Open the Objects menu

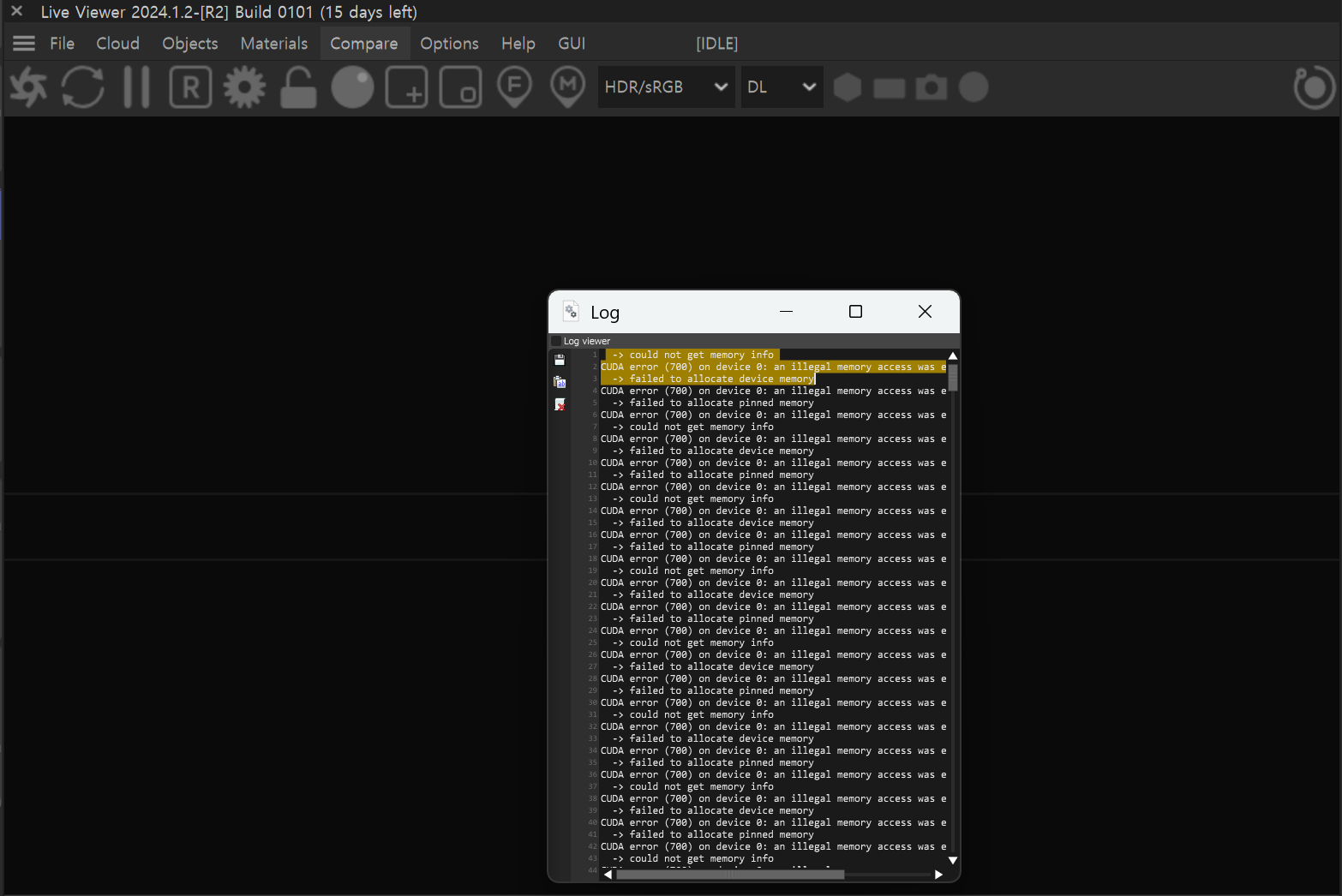pos(190,43)
